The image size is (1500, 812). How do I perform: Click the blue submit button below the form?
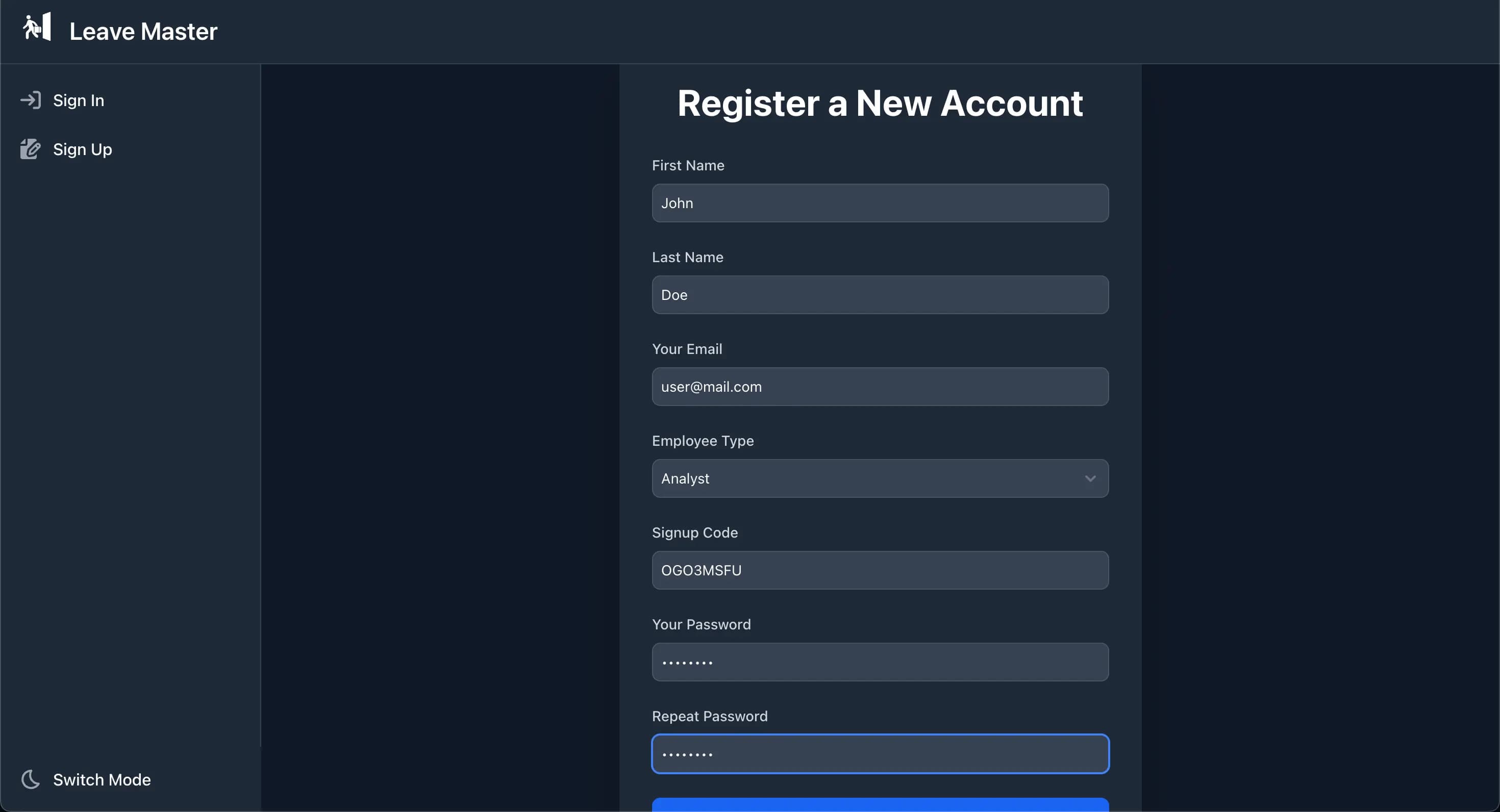pos(880,804)
